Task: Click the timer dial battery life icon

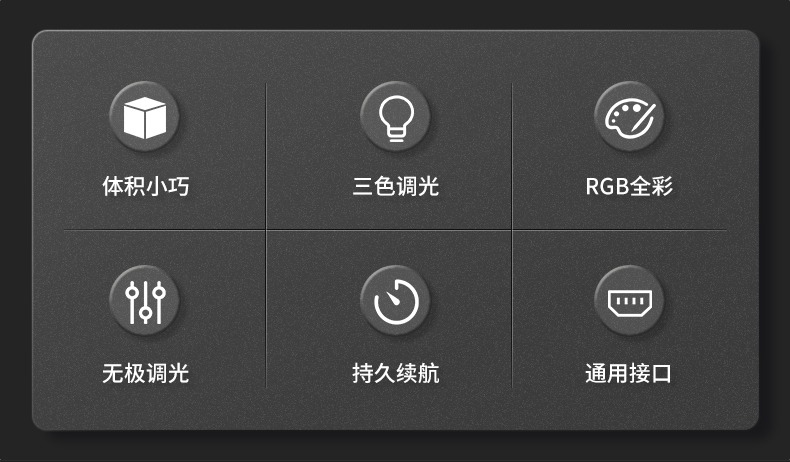Action: 396,301
